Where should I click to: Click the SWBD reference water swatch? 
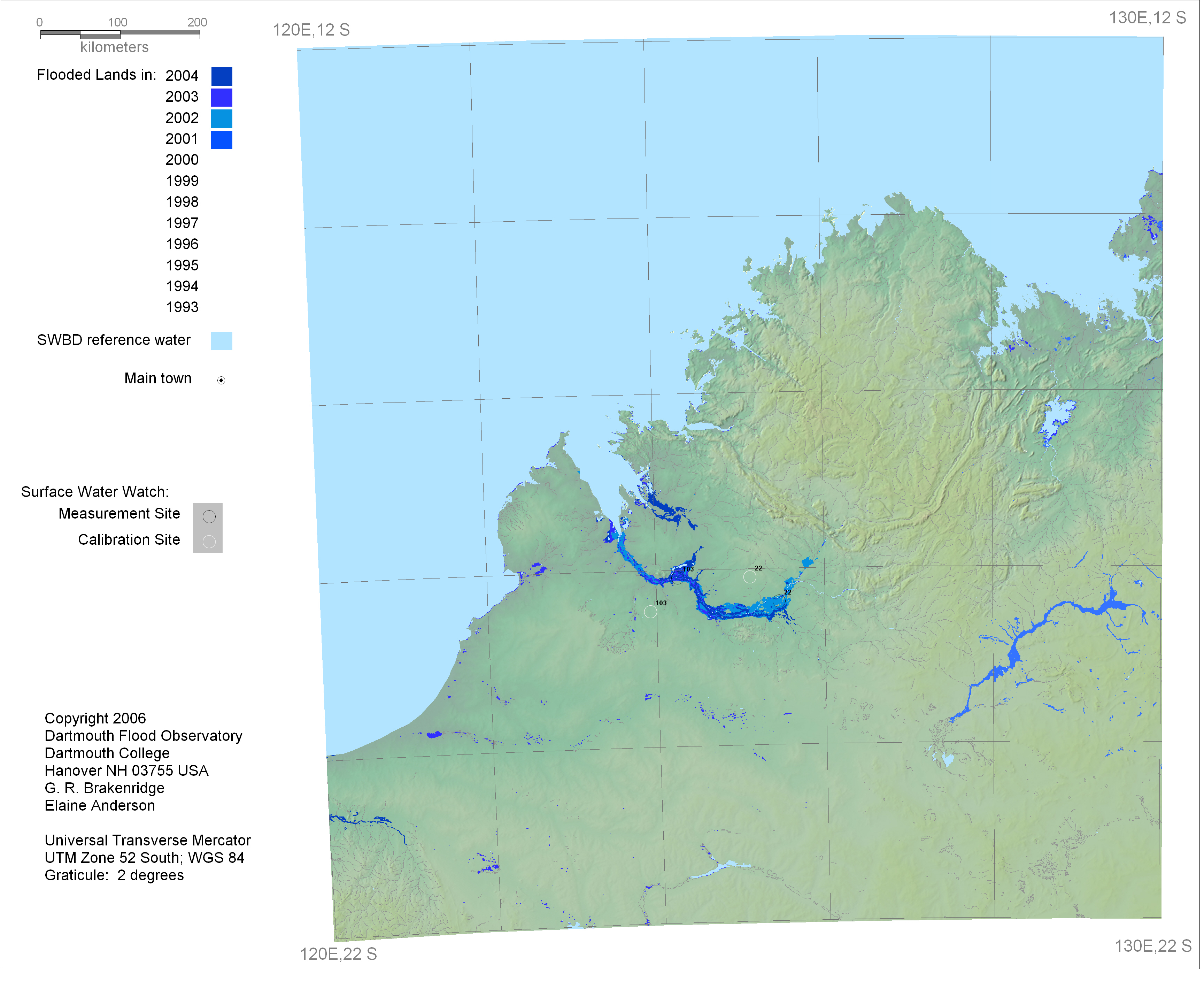[x=222, y=341]
